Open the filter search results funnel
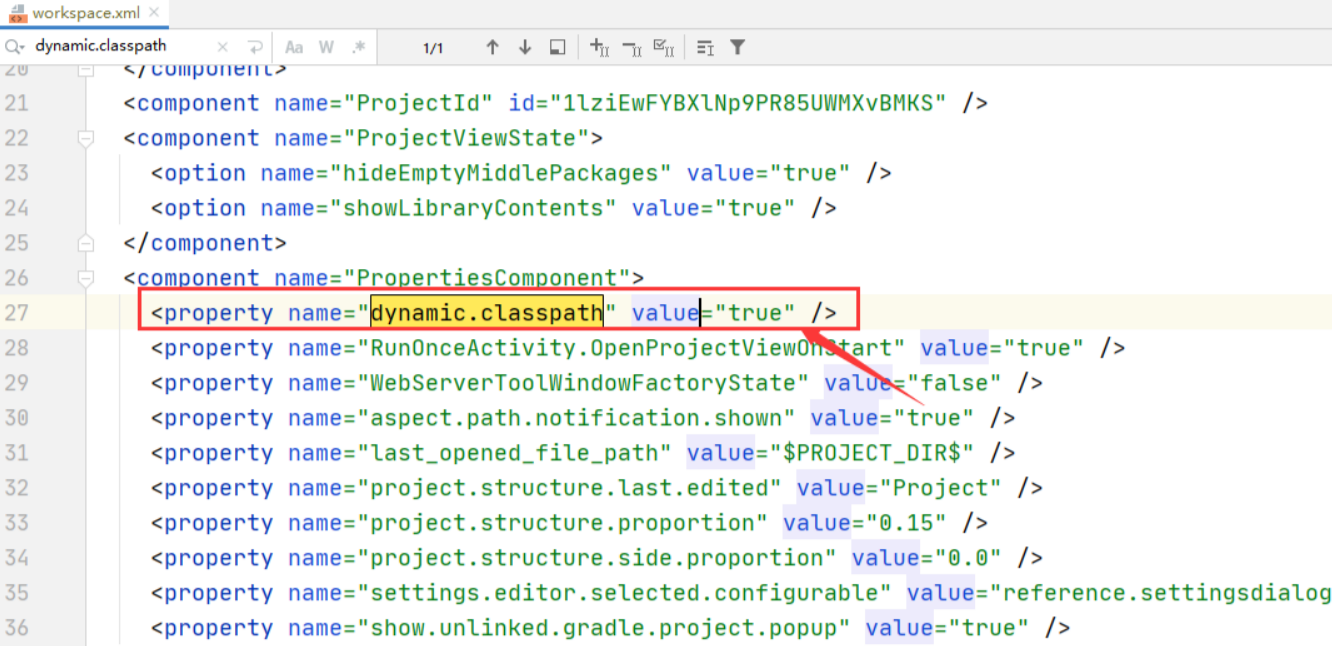1332x646 pixels. click(737, 46)
